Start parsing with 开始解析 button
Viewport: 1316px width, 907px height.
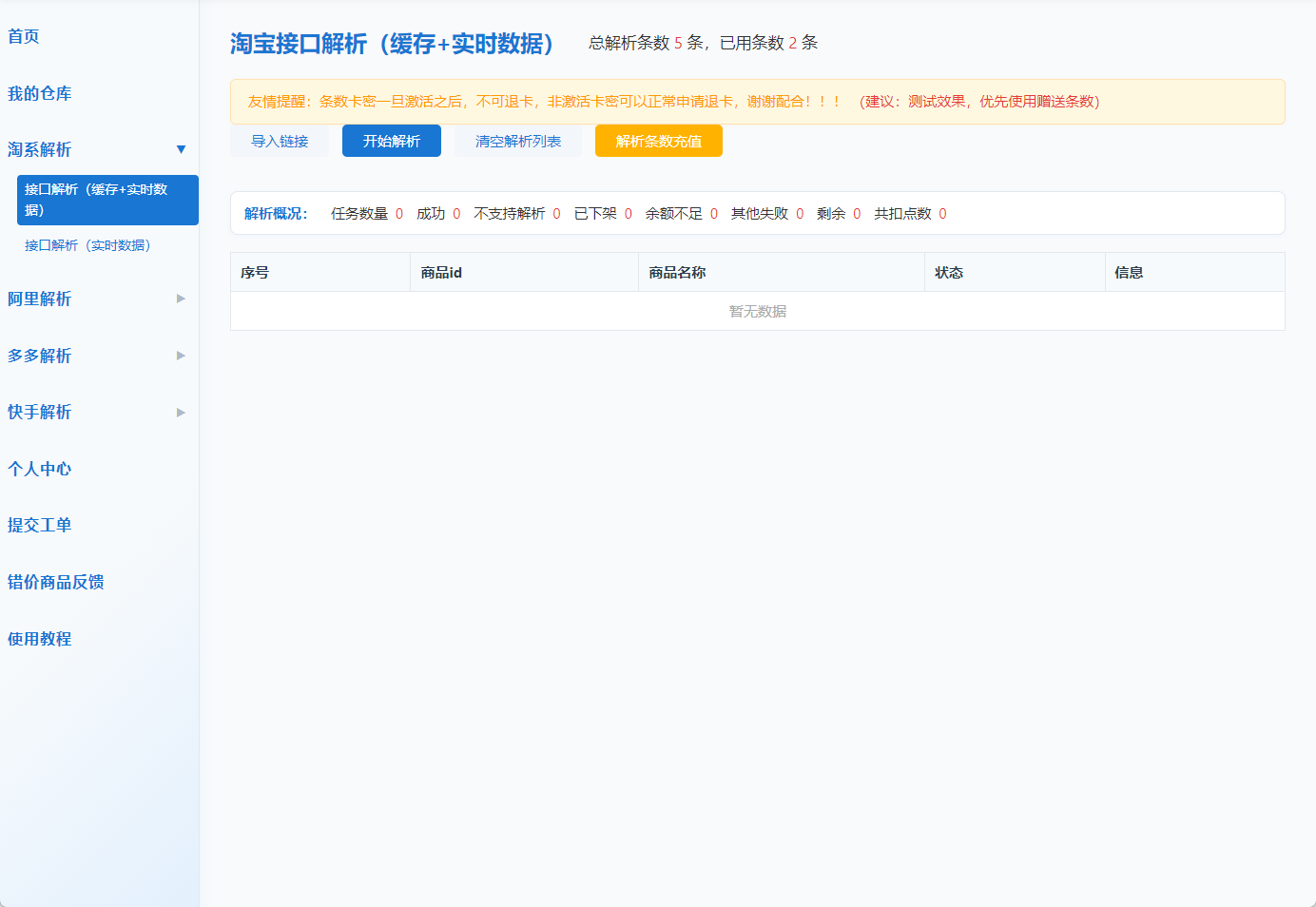(x=392, y=141)
